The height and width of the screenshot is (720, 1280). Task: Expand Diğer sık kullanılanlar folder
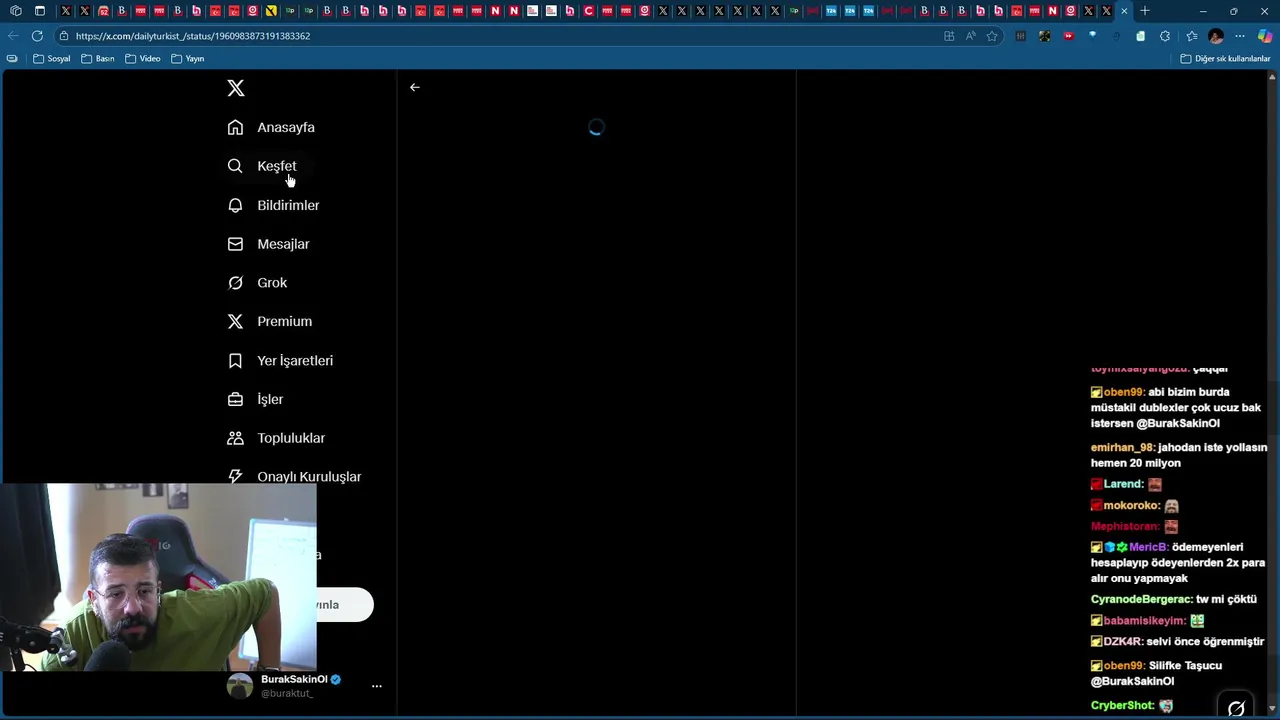pos(1225,59)
